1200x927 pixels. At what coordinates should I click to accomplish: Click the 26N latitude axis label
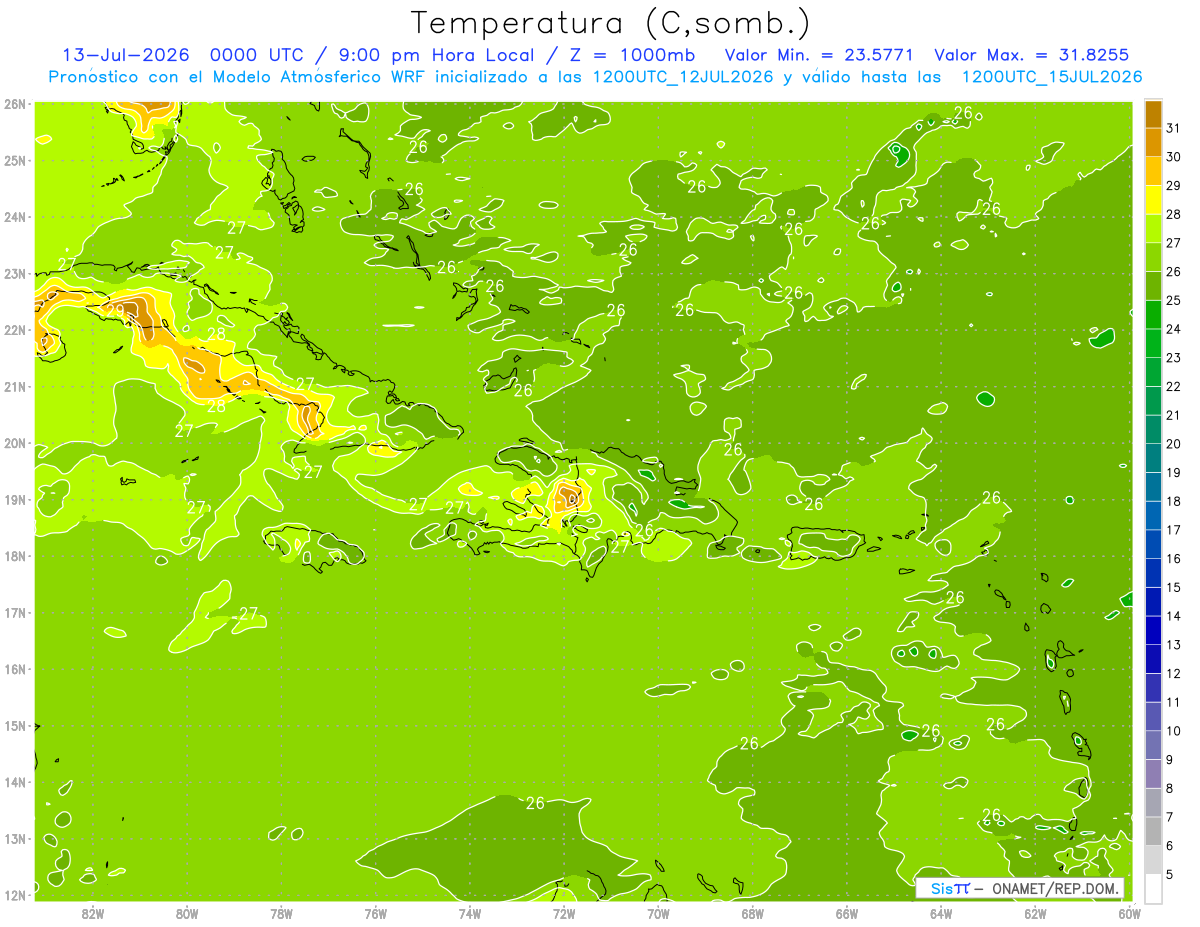[15, 104]
